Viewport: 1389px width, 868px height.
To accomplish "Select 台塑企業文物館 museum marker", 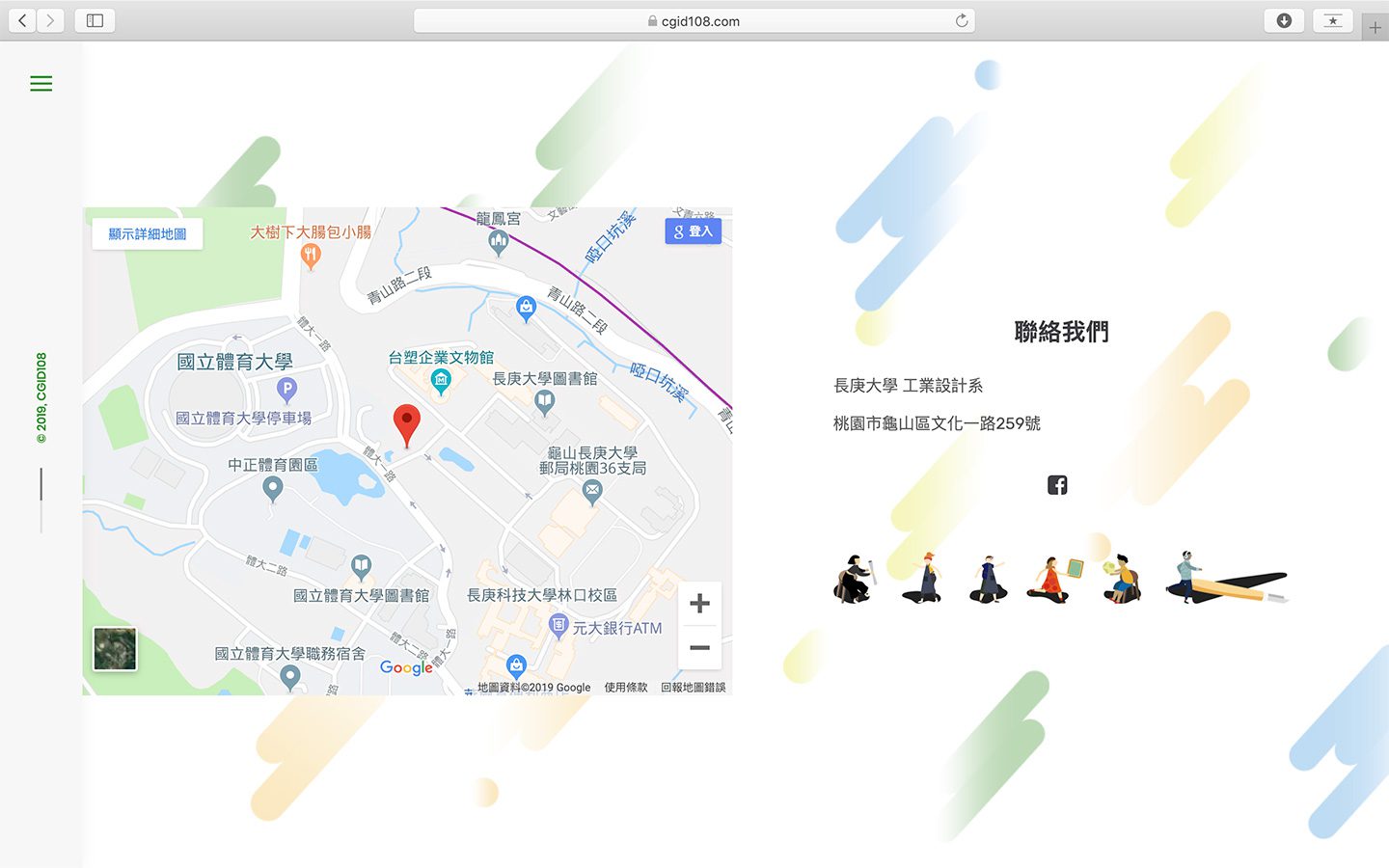I will [441, 381].
